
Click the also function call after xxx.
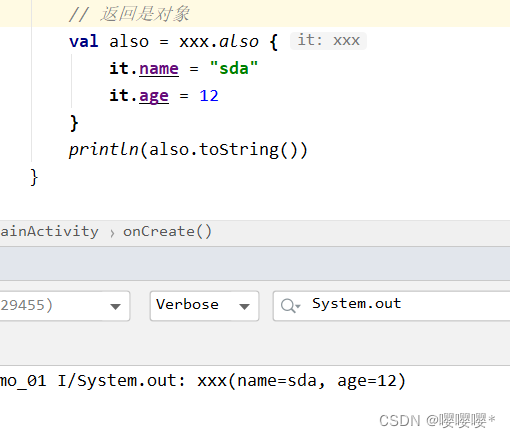coord(239,42)
